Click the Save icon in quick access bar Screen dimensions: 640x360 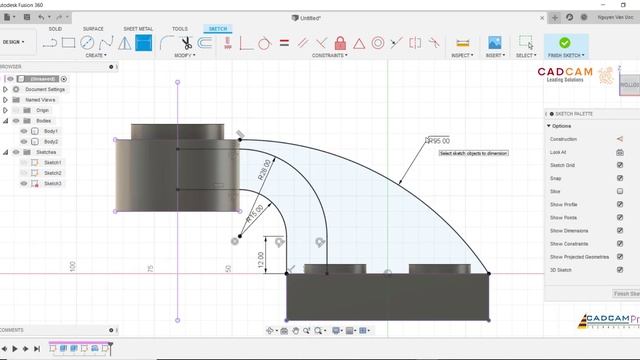pos(27,17)
